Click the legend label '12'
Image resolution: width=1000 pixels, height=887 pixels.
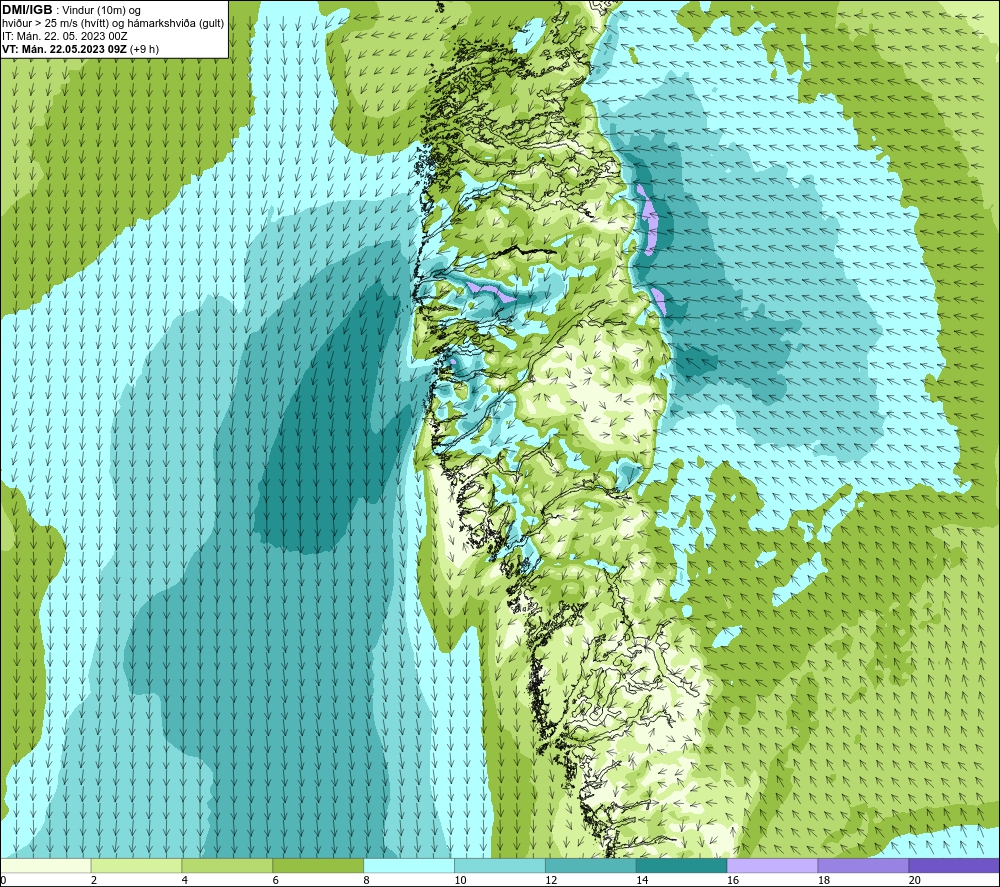(x=551, y=880)
